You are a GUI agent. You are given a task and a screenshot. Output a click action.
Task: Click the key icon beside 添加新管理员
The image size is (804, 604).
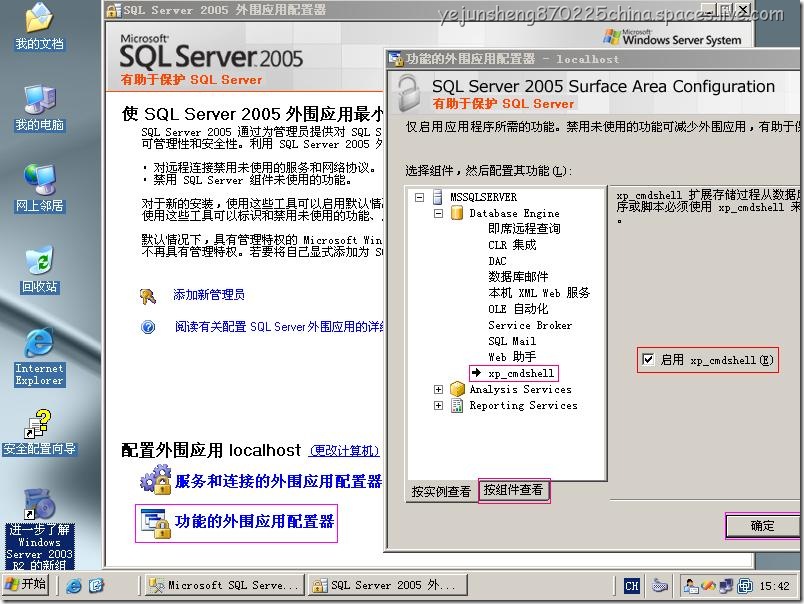coord(148,295)
